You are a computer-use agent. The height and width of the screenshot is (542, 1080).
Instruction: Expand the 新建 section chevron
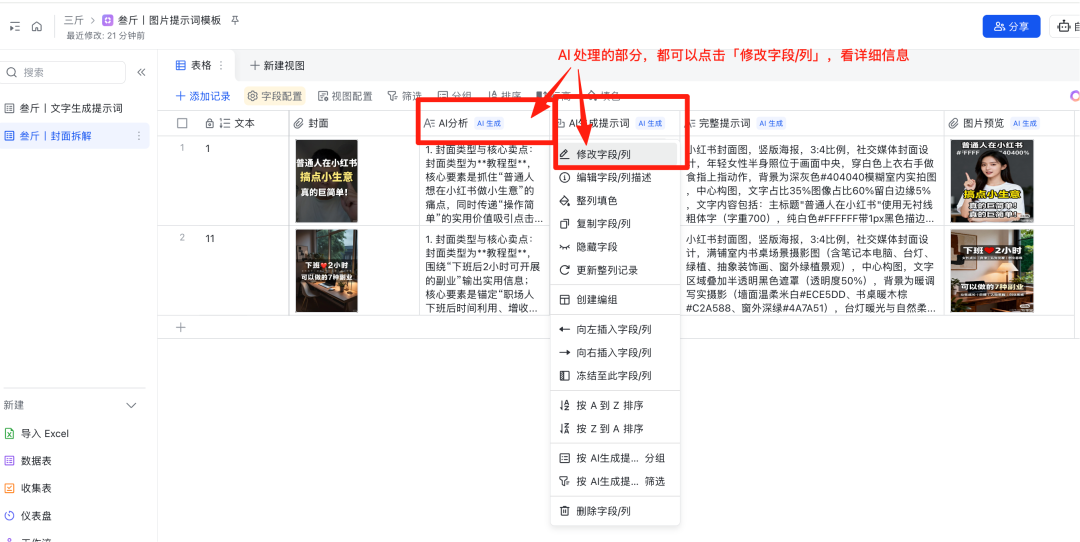131,405
